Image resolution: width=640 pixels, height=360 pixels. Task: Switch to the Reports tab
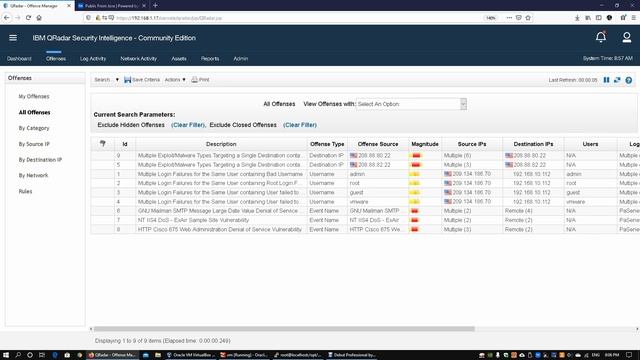(x=210, y=59)
